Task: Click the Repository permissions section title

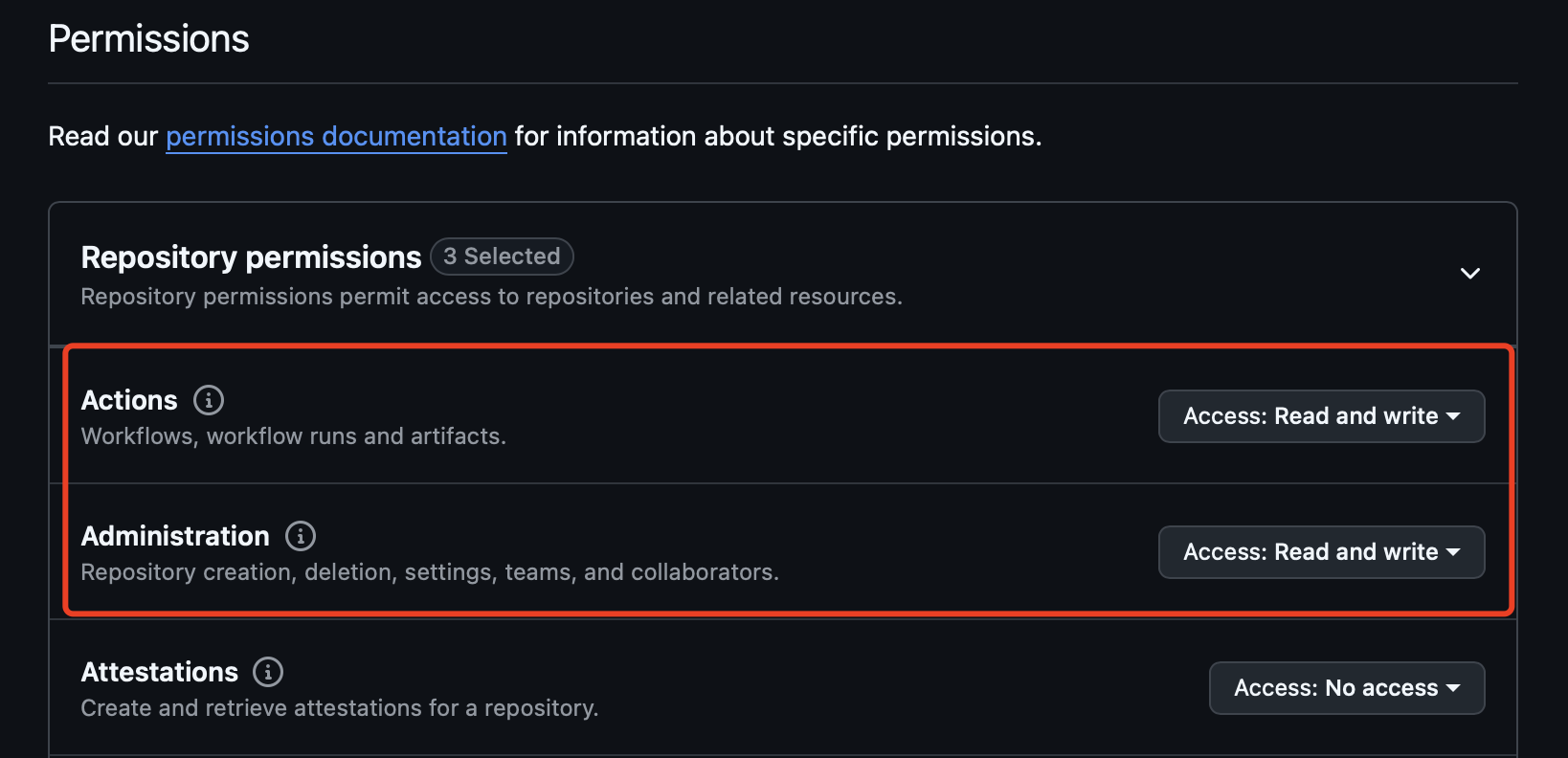Action: coord(251,257)
